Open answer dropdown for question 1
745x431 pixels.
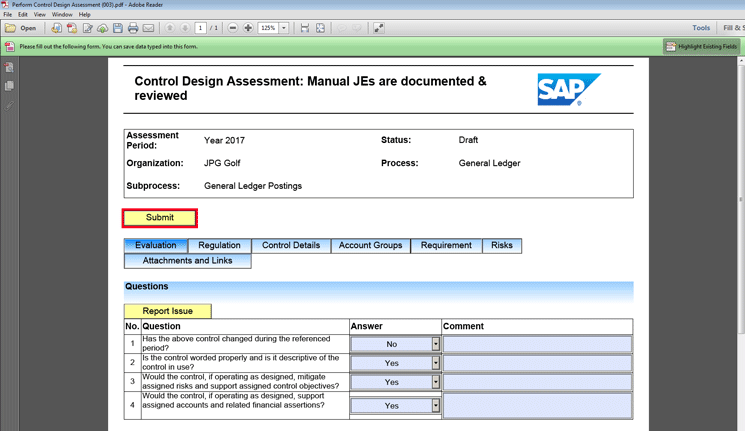436,344
